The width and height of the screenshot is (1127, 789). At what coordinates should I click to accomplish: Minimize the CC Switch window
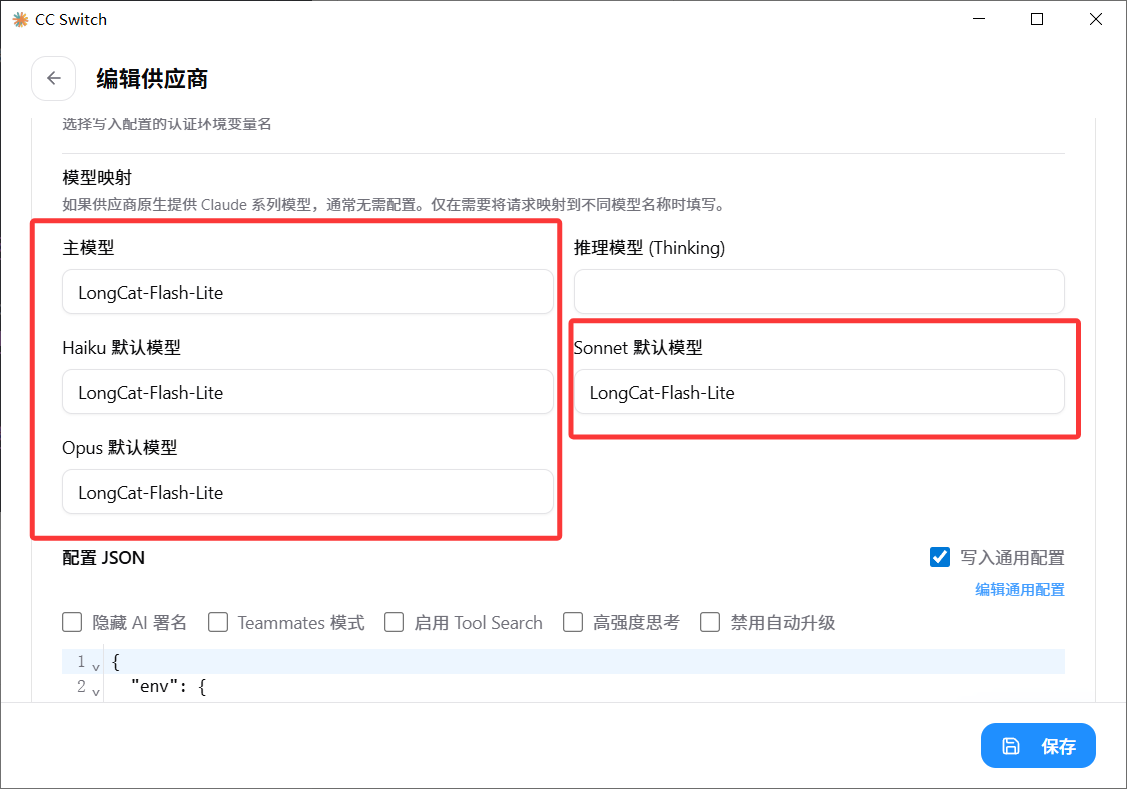(978, 19)
